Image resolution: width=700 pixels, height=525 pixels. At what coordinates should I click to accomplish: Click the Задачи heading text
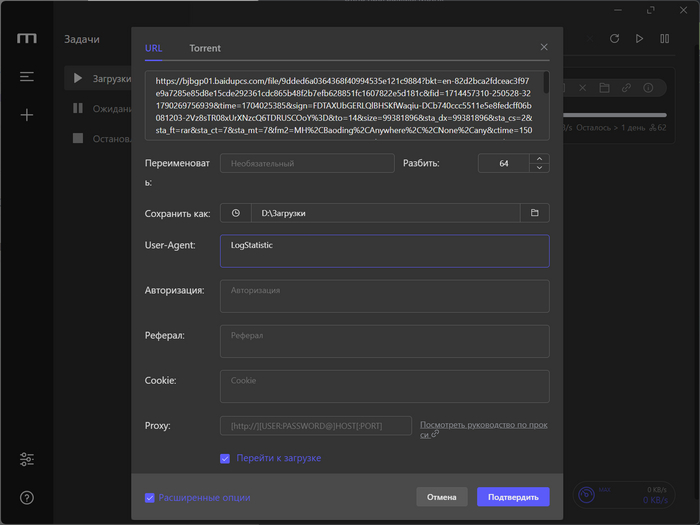click(x=82, y=39)
